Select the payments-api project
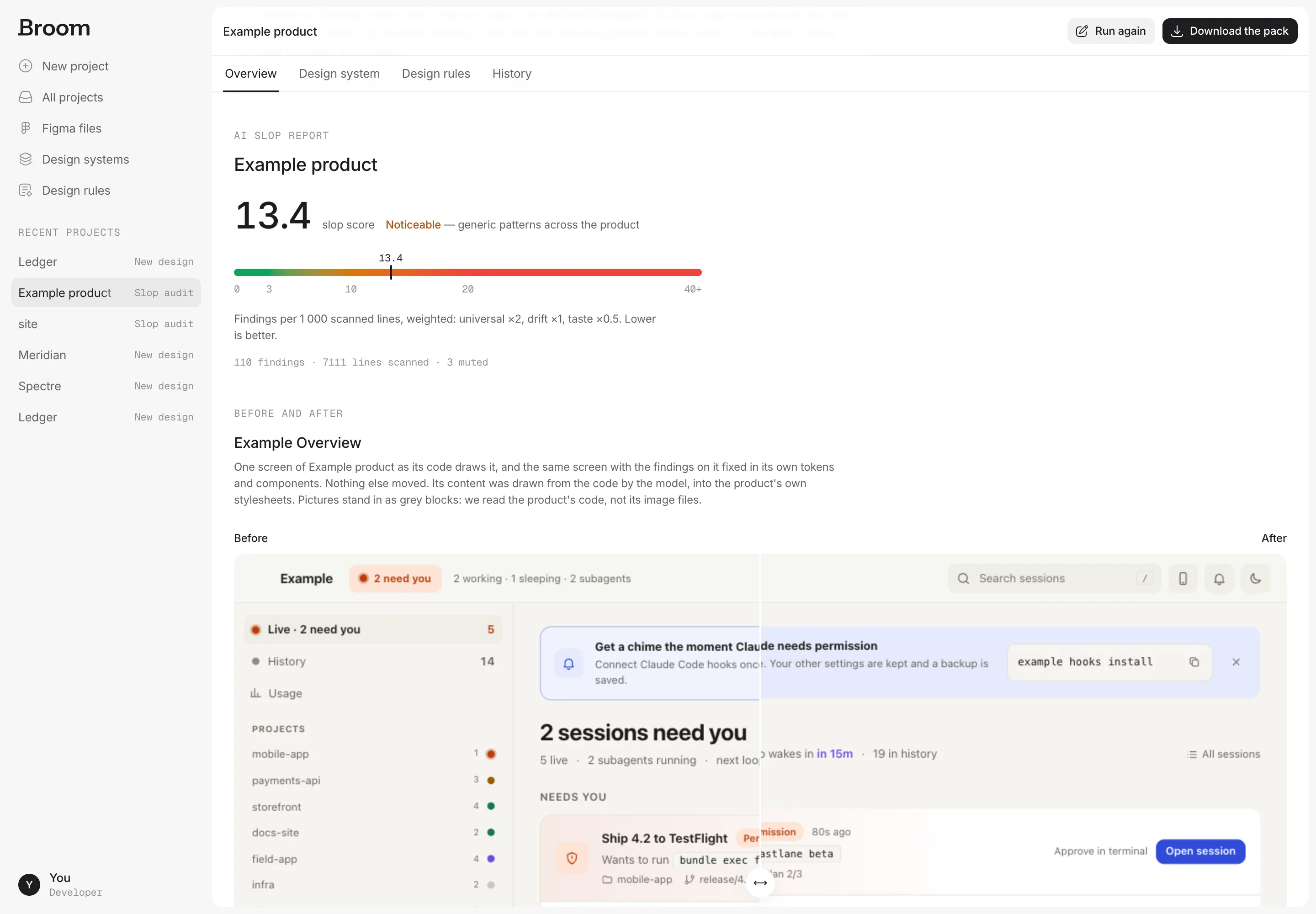This screenshot has width=1316, height=914. pyautogui.click(x=373, y=780)
